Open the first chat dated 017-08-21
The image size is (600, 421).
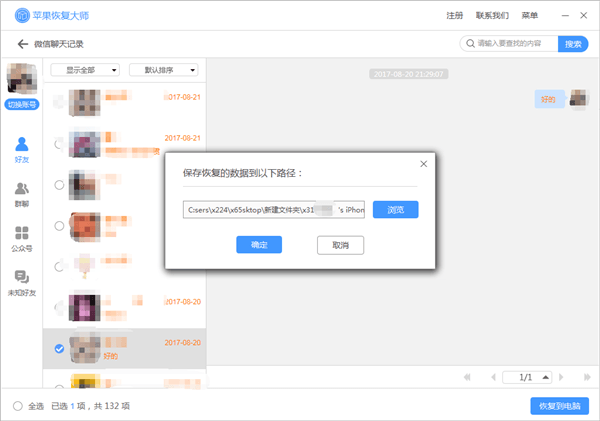125,103
